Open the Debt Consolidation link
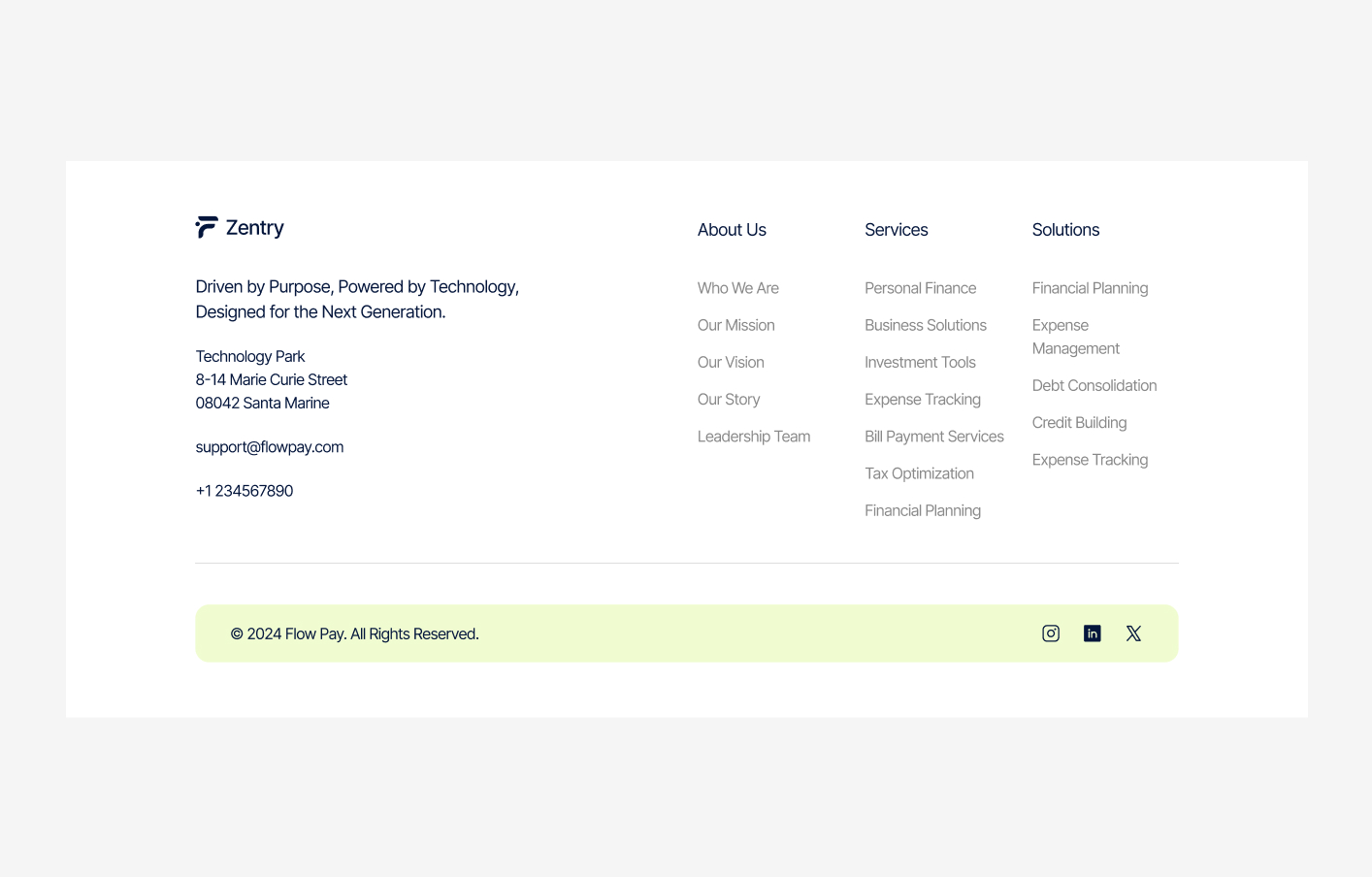The image size is (1372, 877). tap(1094, 385)
